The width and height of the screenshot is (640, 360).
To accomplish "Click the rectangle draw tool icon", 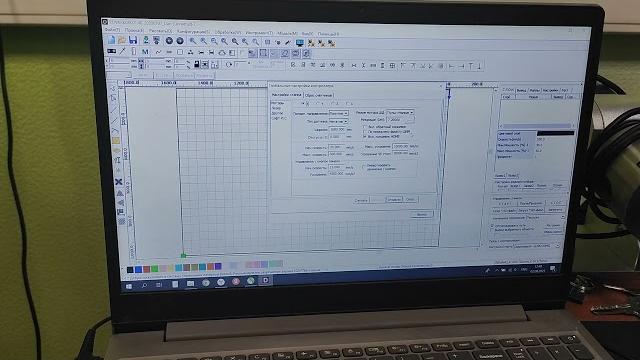I will 180,52.
